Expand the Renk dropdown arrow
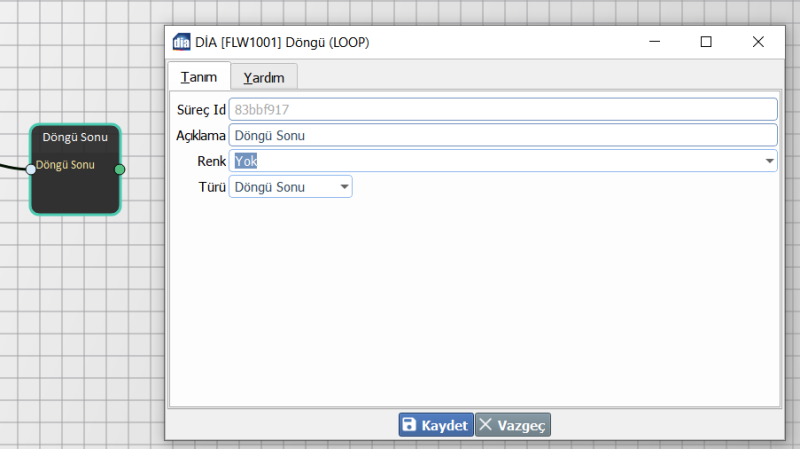This screenshot has height=449, width=800. 770,161
